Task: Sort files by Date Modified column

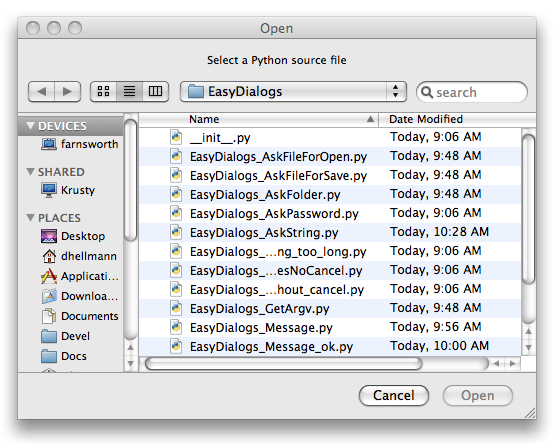Action: tap(457, 119)
